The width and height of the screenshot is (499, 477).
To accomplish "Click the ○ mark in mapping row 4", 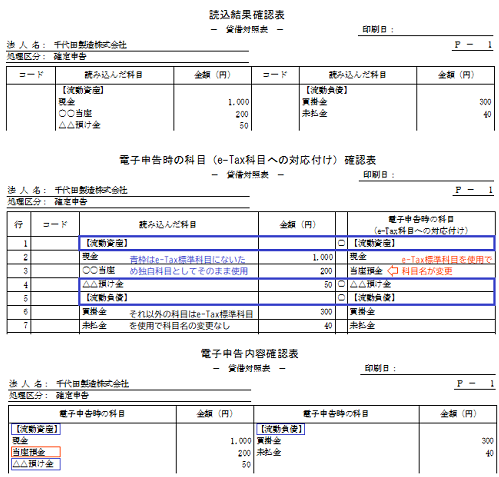I will click(341, 284).
